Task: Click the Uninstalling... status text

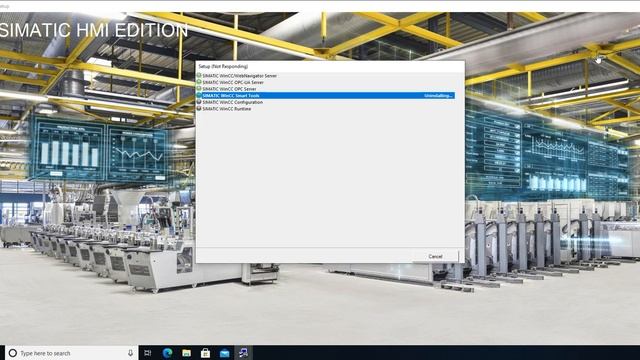Action: (x=438, y=96)
